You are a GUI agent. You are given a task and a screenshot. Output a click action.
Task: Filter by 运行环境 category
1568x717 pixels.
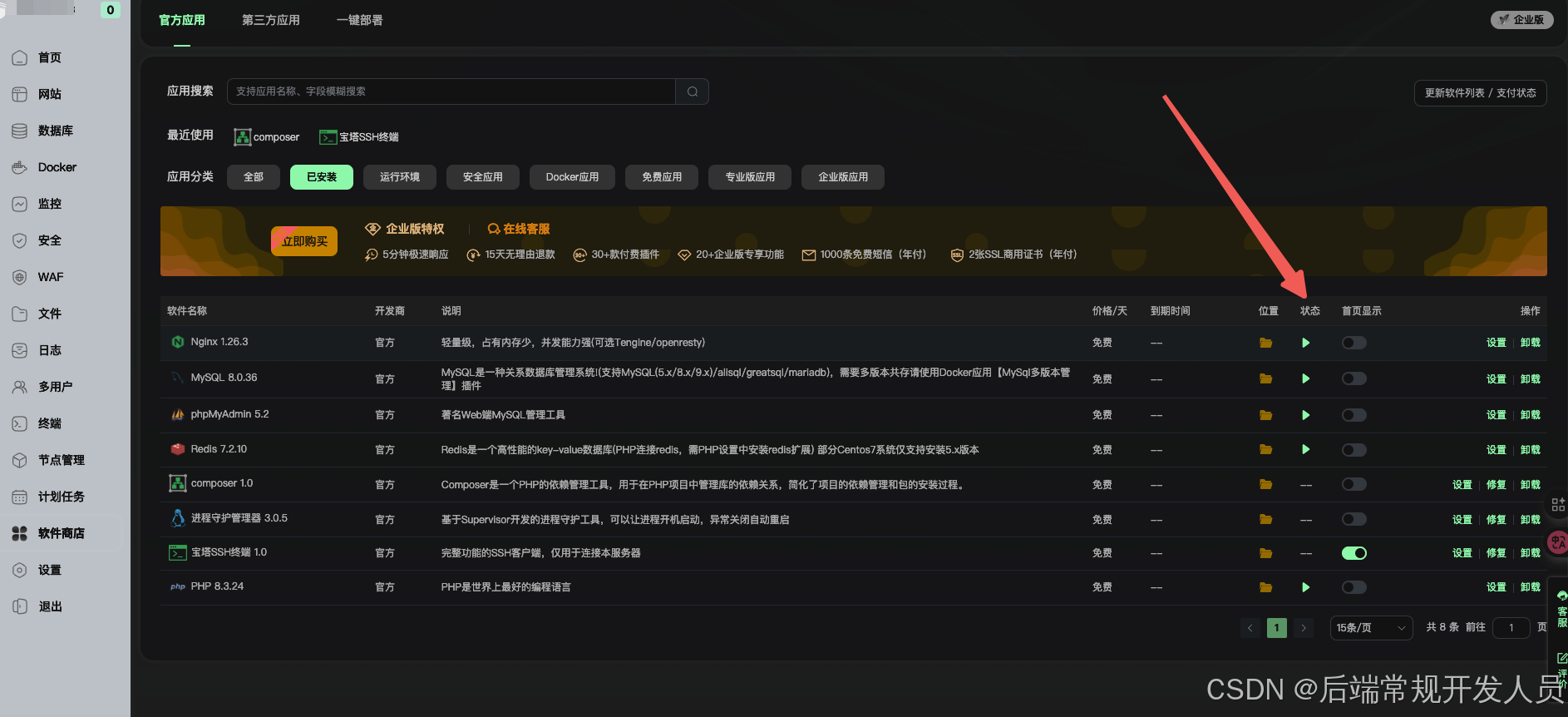[x=400, y=177]
